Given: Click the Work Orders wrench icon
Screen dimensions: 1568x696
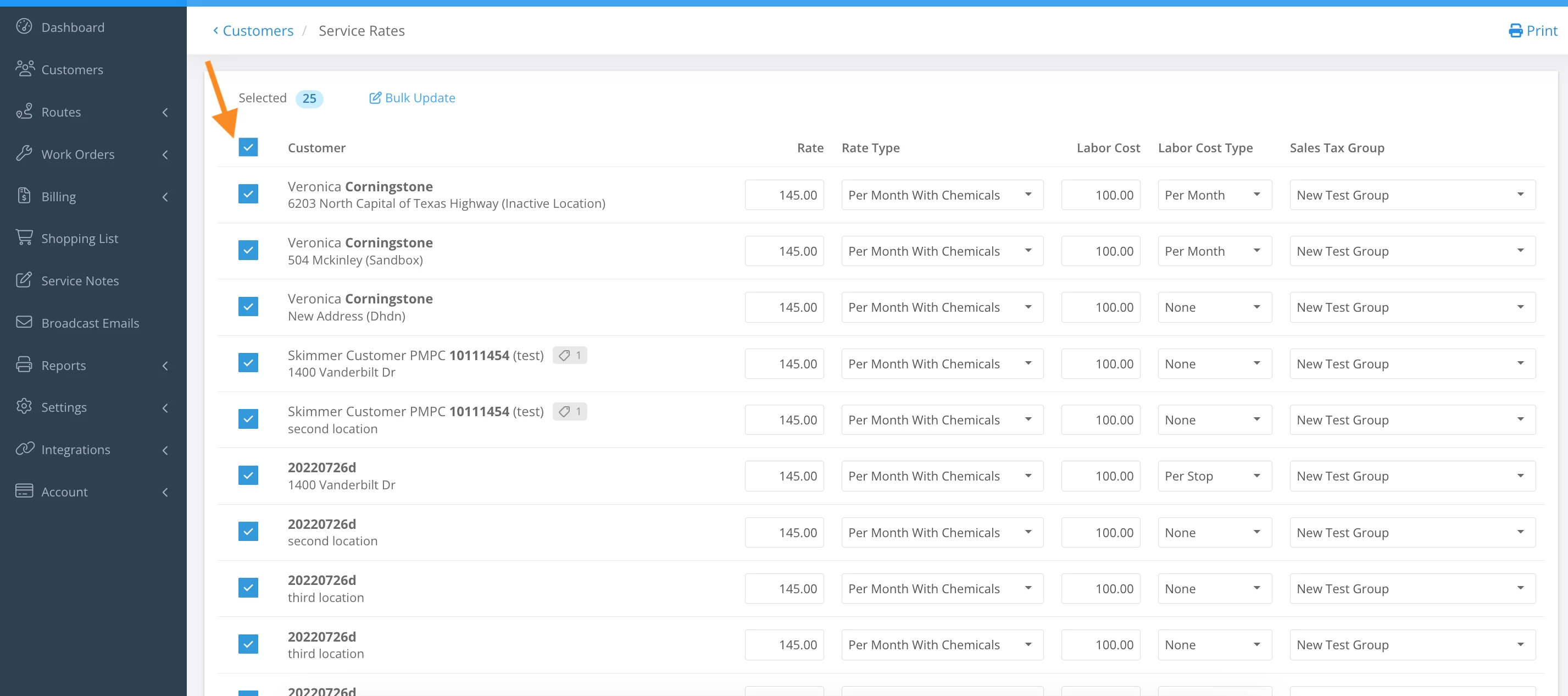Looking at the screenshot, I should tap(24, 153).
